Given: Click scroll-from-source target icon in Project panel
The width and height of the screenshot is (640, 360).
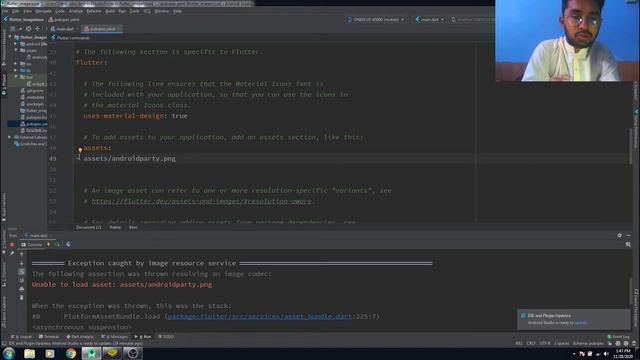Looking at the screenshot, I should [28, 29].
